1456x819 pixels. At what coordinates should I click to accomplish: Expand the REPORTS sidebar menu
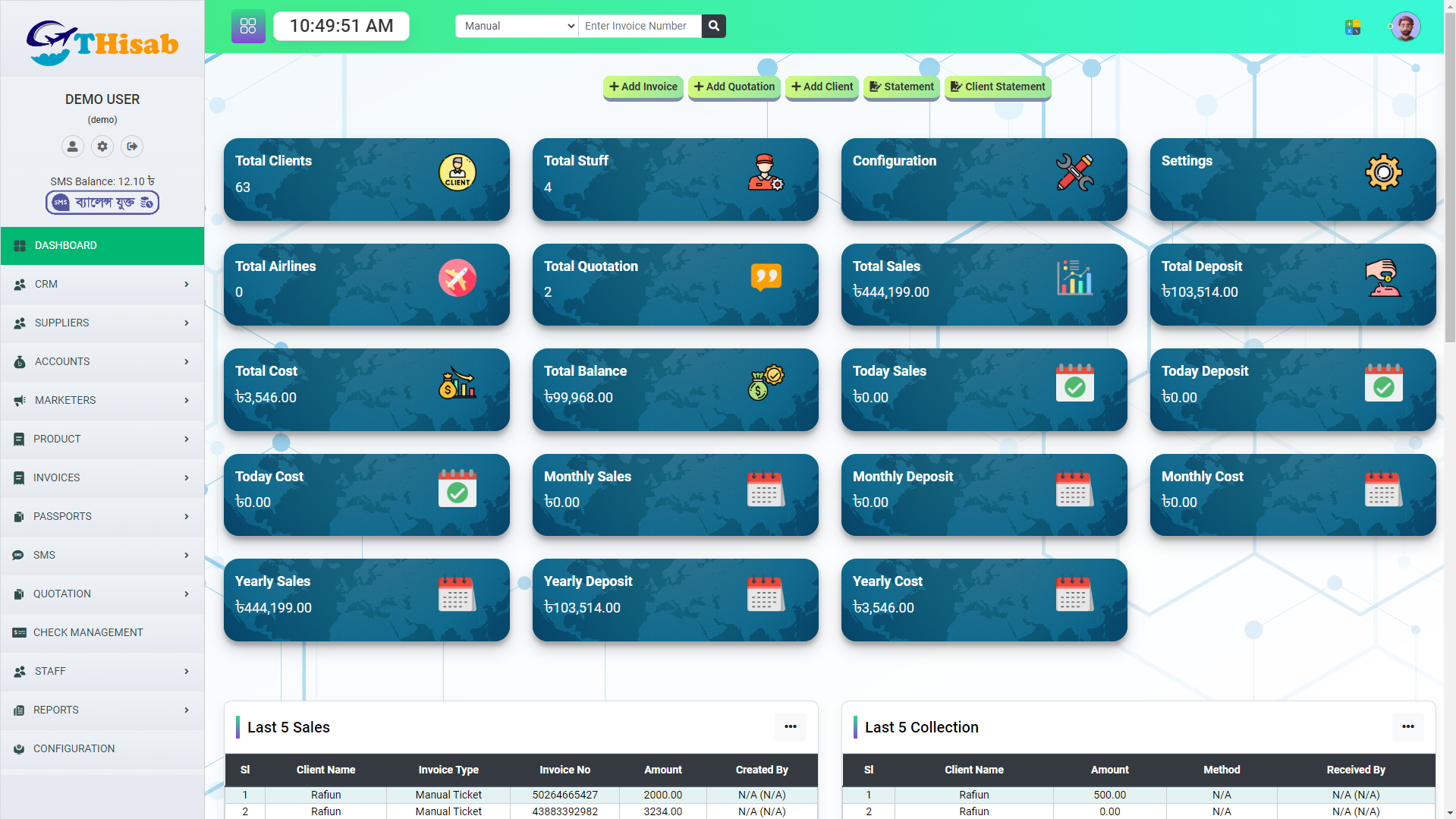pos(102,710)
